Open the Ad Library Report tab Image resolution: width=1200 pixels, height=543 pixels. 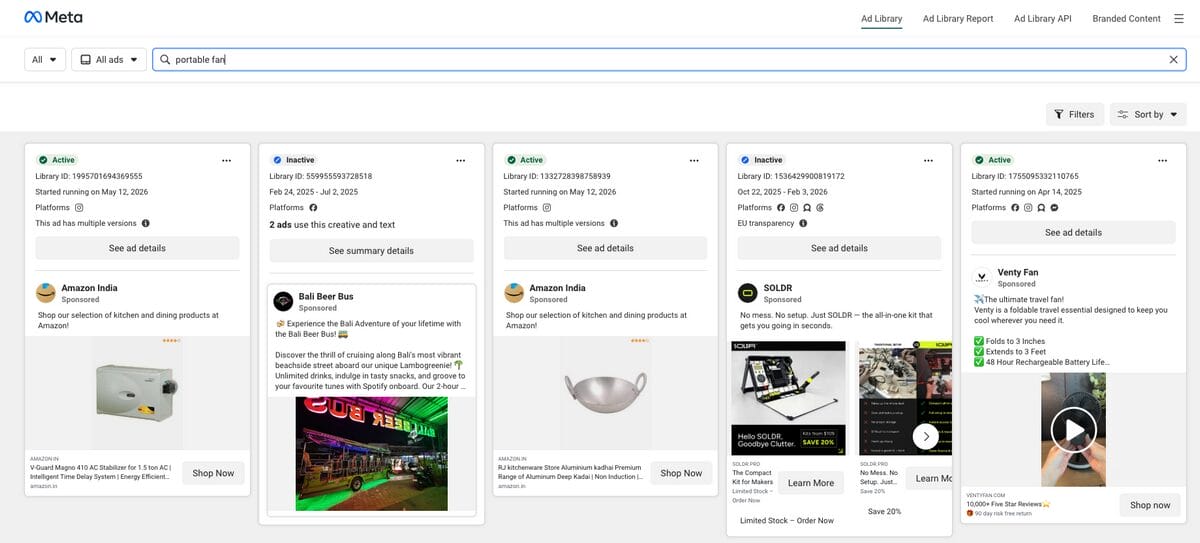958,18
